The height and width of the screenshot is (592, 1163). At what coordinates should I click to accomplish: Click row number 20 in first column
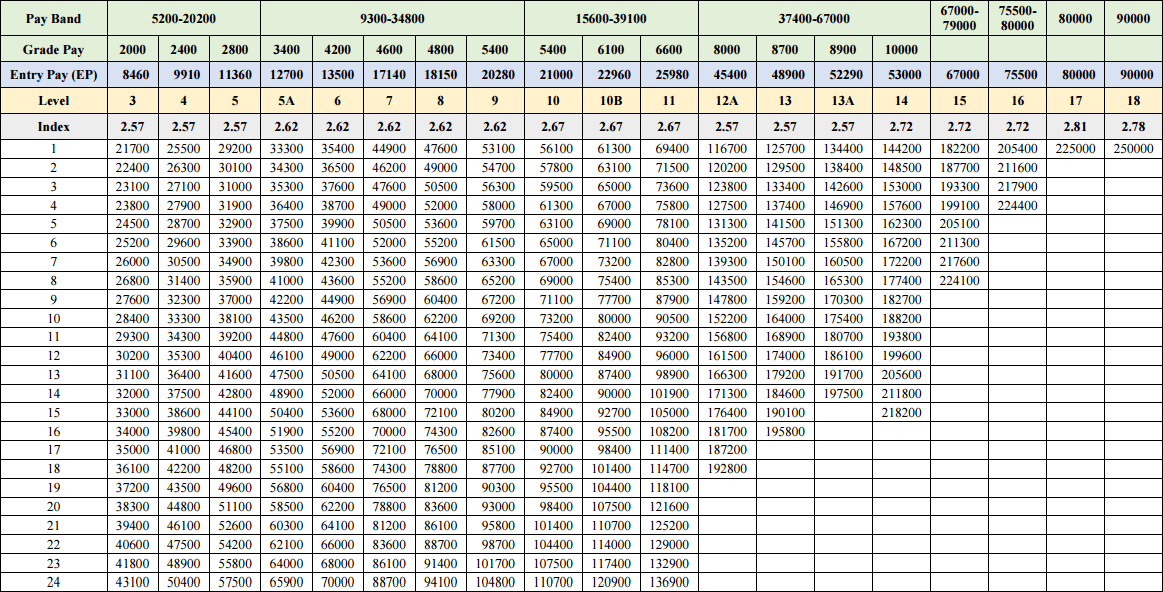(53, 506)
